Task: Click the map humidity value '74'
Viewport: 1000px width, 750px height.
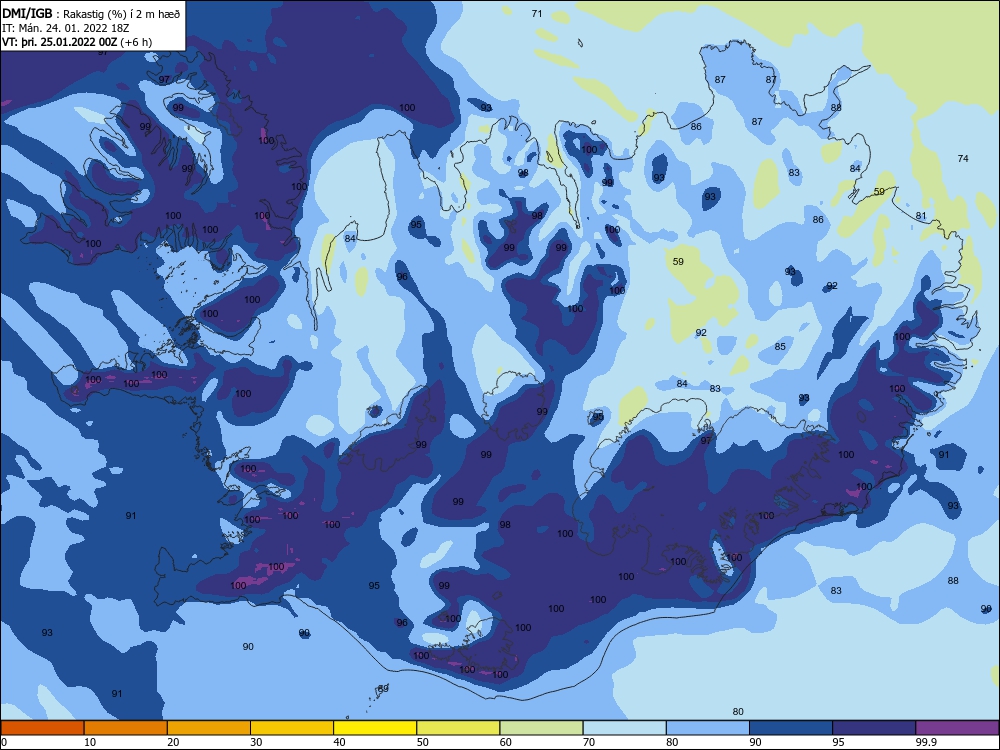Action: pos(963,158)
